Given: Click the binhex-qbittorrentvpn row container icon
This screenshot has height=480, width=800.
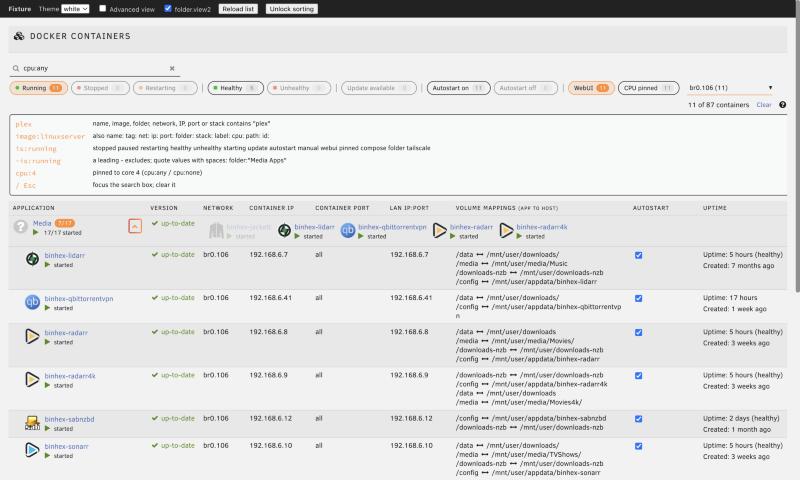Looking at the screenshot, I should click(32, 302).
